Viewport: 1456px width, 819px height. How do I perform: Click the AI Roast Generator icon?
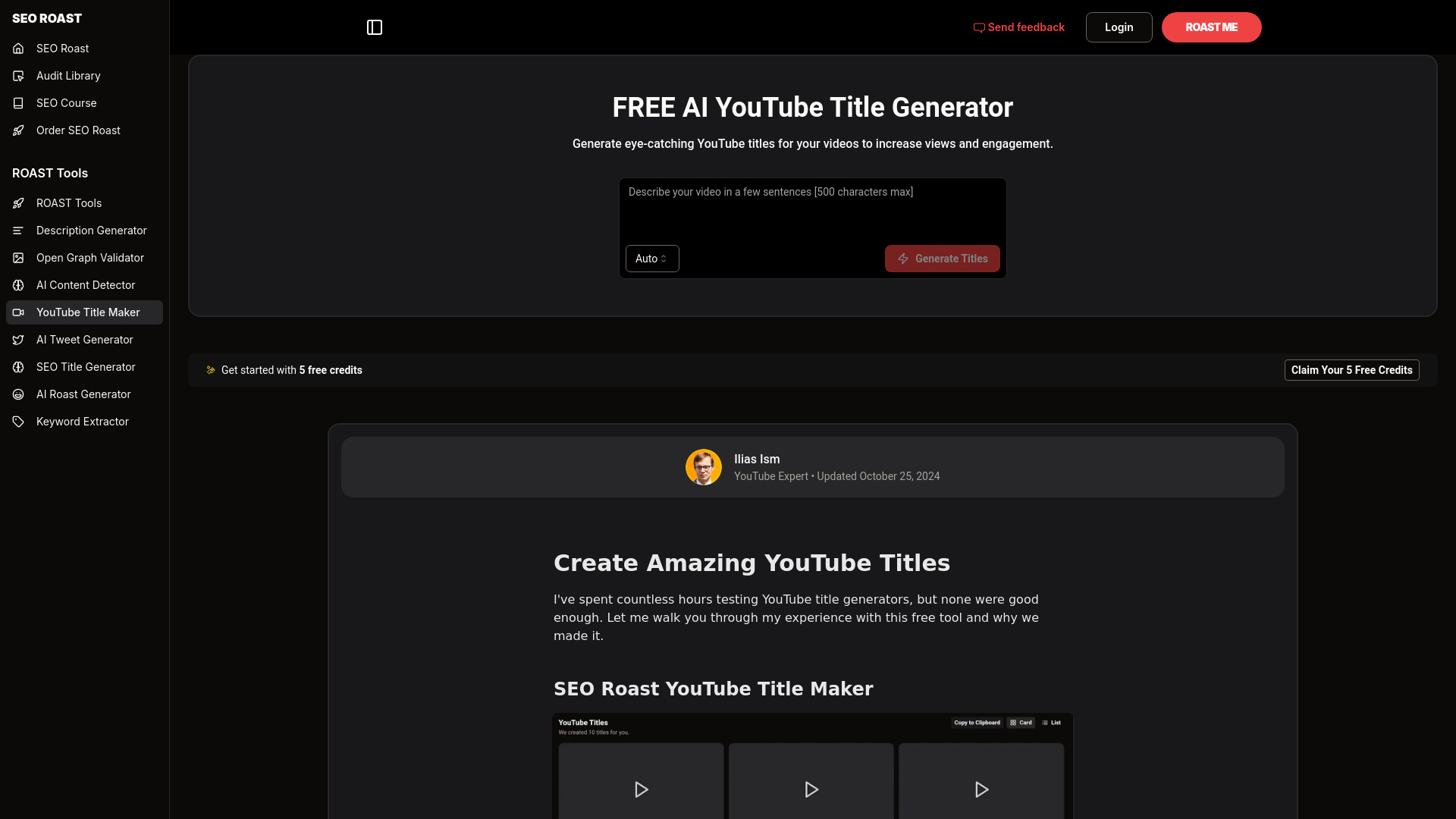(19, 394)
